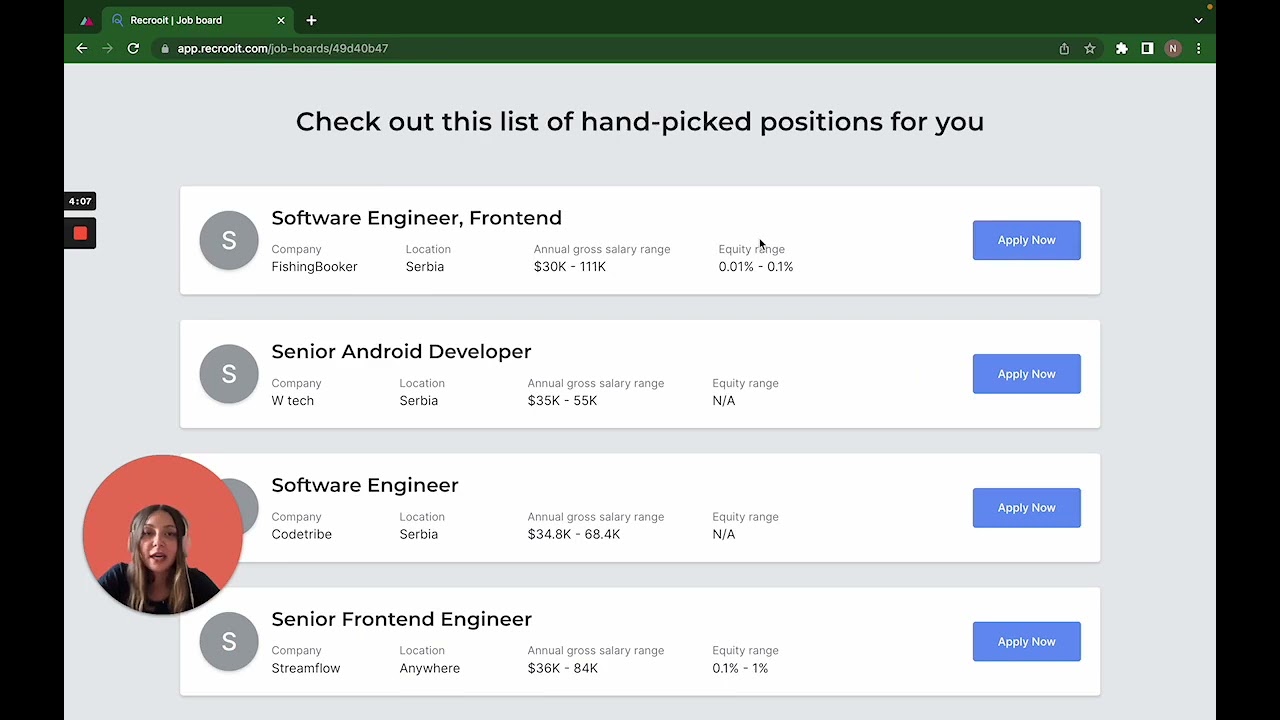Open the Senior Frontend Engineer job title
The image size is (1280, 720).
tap(401, 619)
